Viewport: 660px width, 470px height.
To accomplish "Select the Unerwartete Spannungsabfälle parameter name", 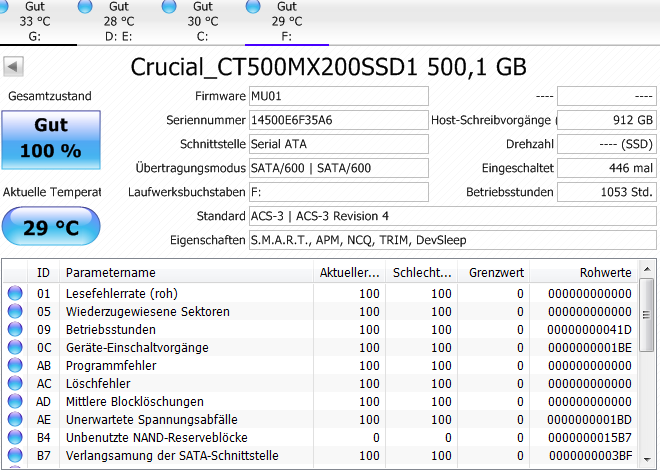I will coord(152,420).
